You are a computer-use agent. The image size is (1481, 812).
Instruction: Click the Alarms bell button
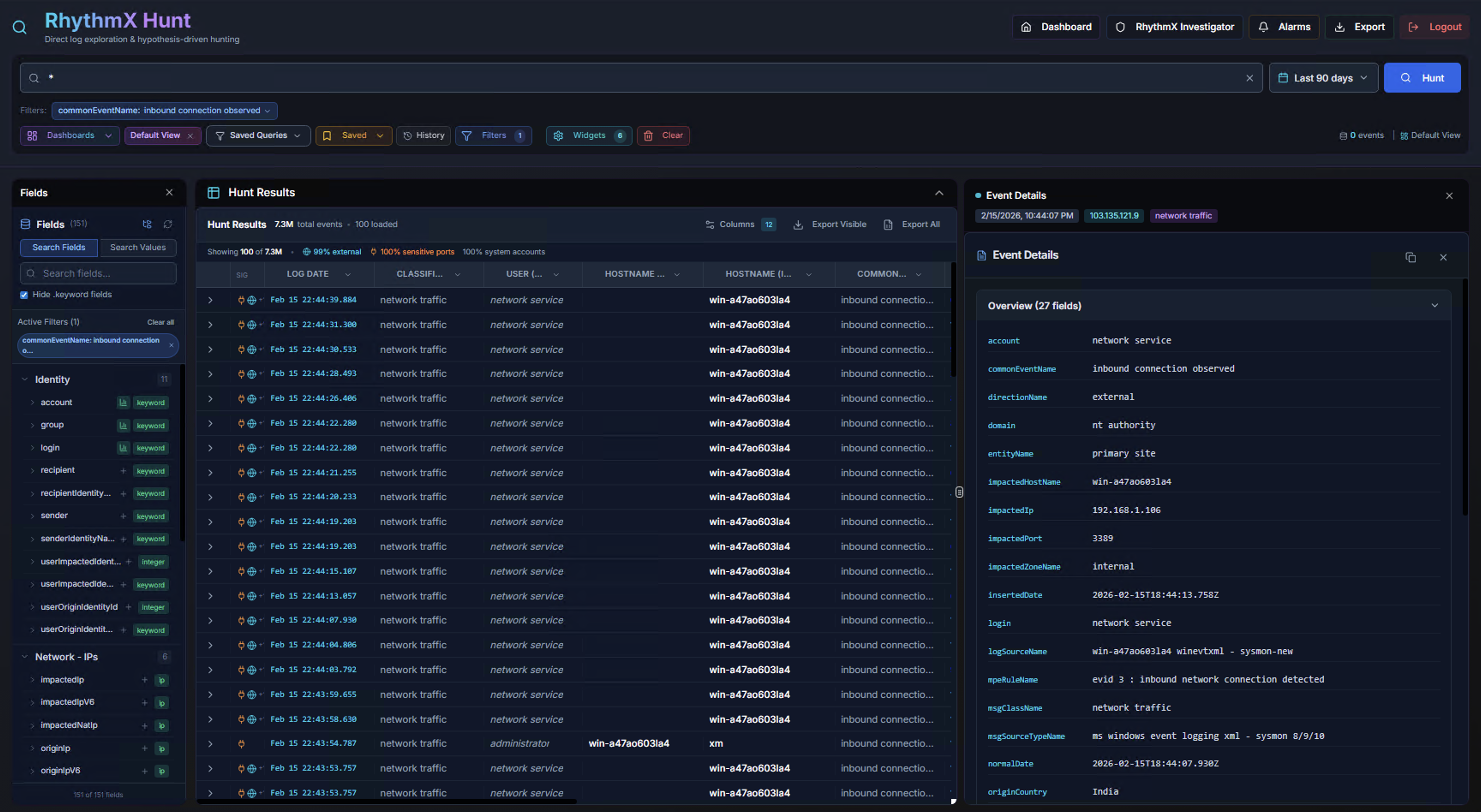tap(1284, 27)
